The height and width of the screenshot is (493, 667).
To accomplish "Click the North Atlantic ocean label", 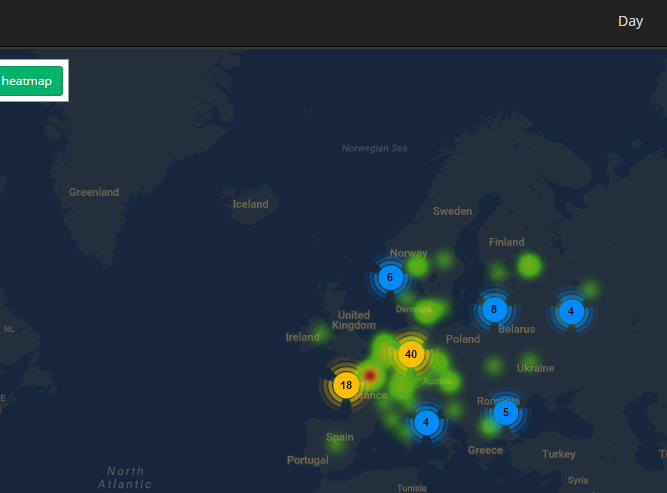I will click(x=125, y=477).
